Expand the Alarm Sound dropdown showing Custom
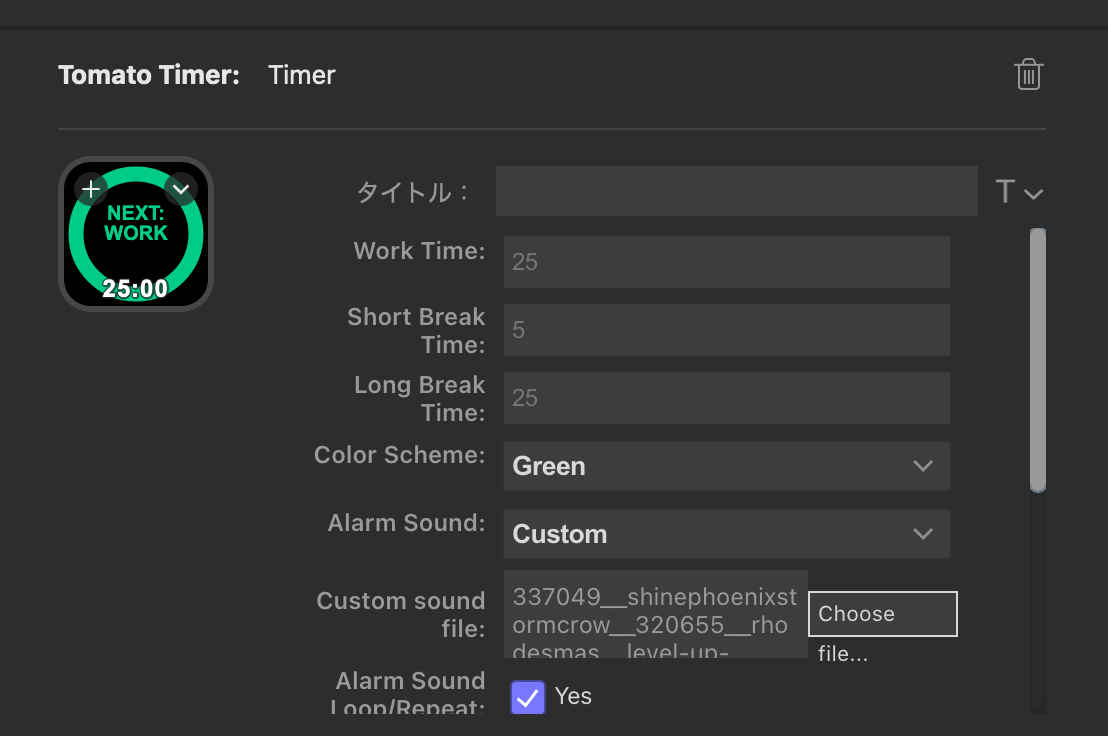 [x=726, y=534]
